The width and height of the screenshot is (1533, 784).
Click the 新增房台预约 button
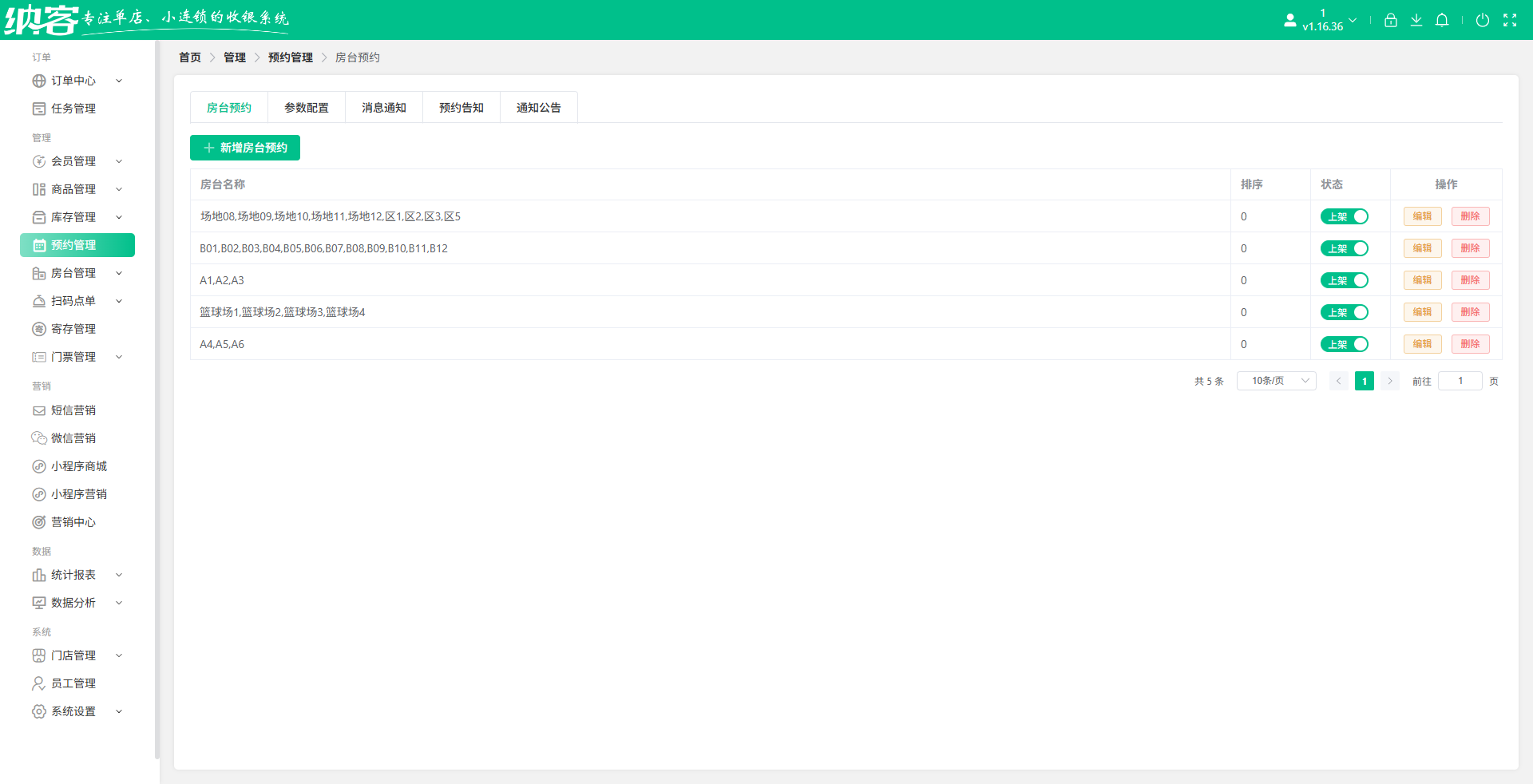pos(245,148)
